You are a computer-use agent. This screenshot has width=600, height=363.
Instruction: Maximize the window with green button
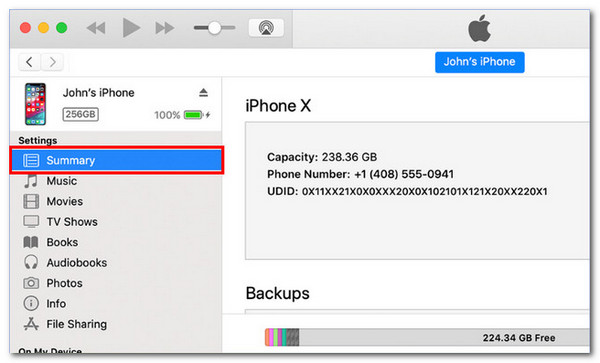(62, 28)
